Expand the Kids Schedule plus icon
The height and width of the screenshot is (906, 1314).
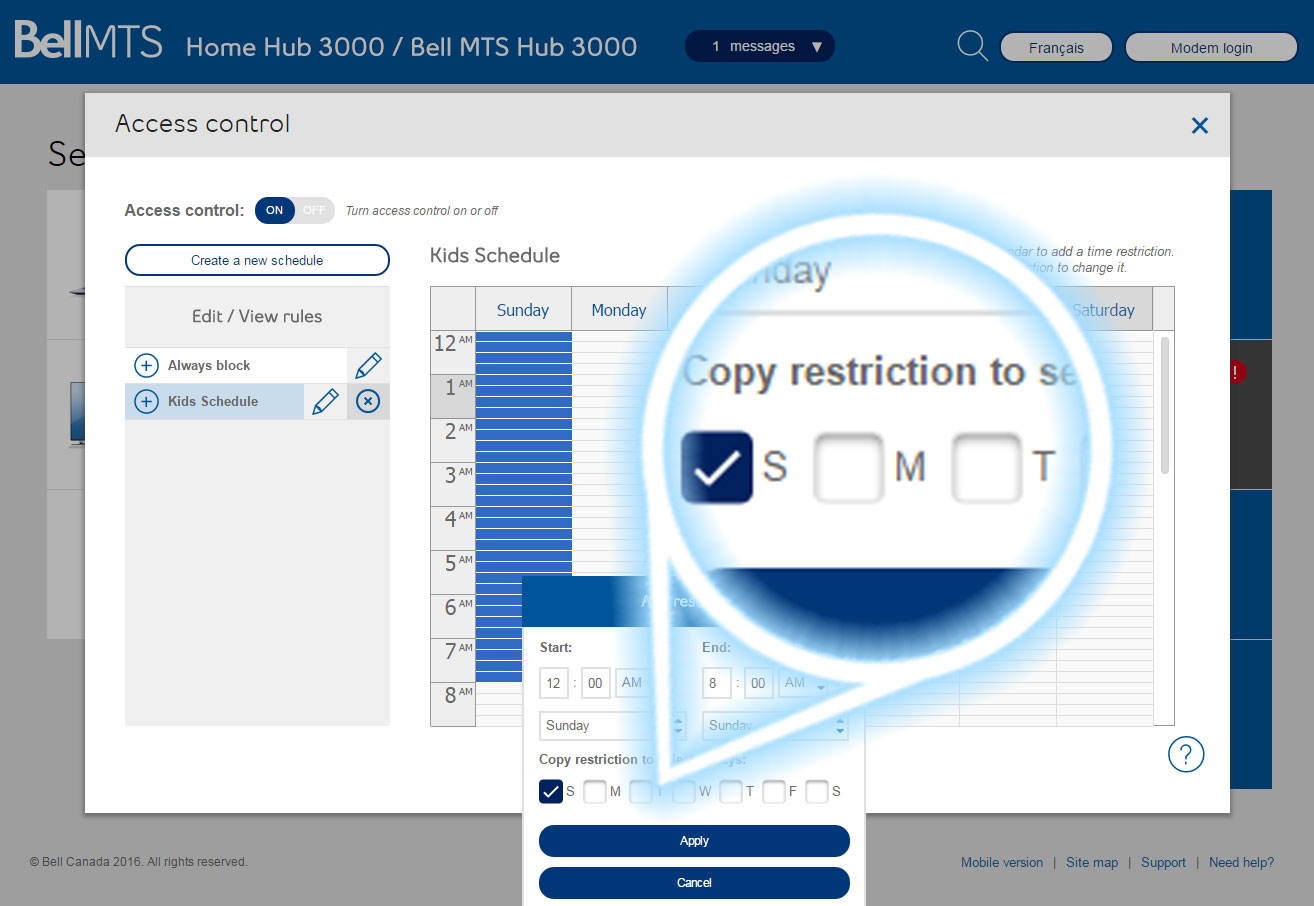146,402
